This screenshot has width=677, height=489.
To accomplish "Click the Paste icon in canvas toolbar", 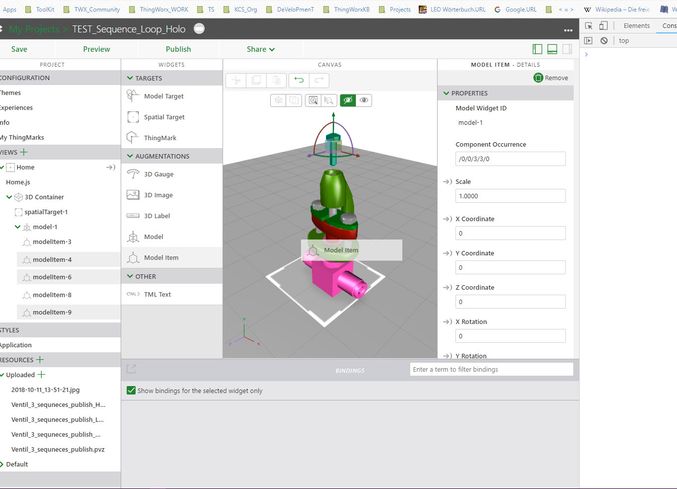I will coord(276,80).
